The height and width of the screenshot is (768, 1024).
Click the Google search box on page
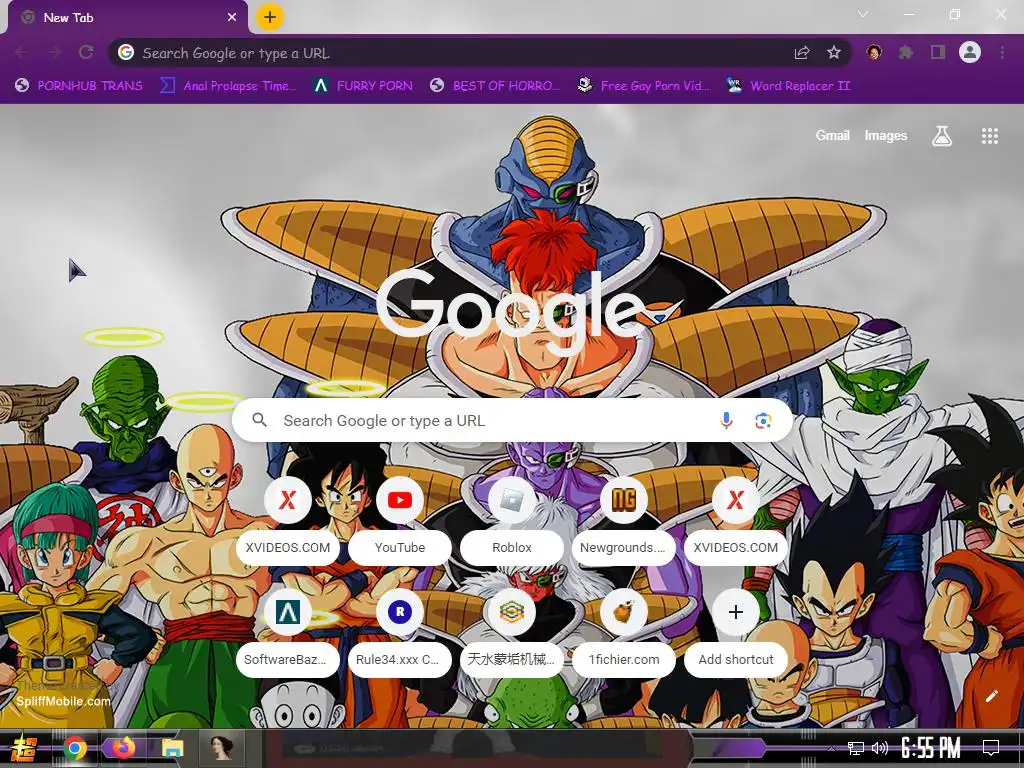[512, 420]
